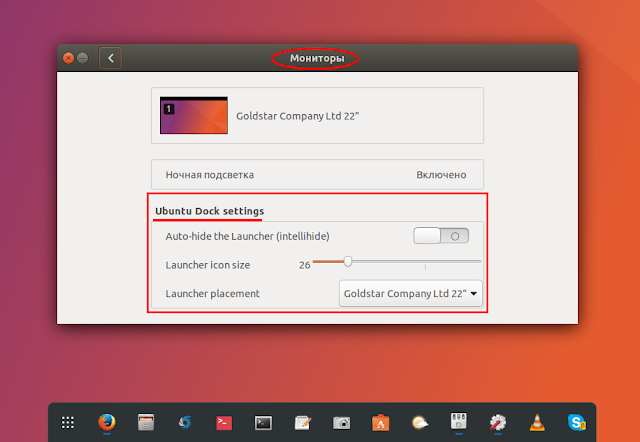Minimize the Мониторы window
This screenshot has height=442, width=640.
point(82,58)
